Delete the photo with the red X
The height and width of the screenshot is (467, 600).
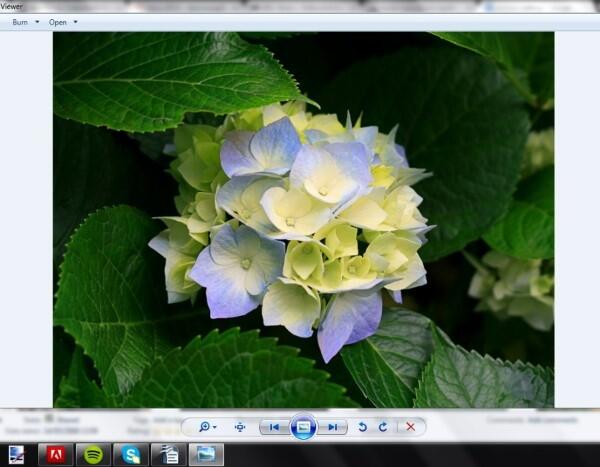(411, 427)
